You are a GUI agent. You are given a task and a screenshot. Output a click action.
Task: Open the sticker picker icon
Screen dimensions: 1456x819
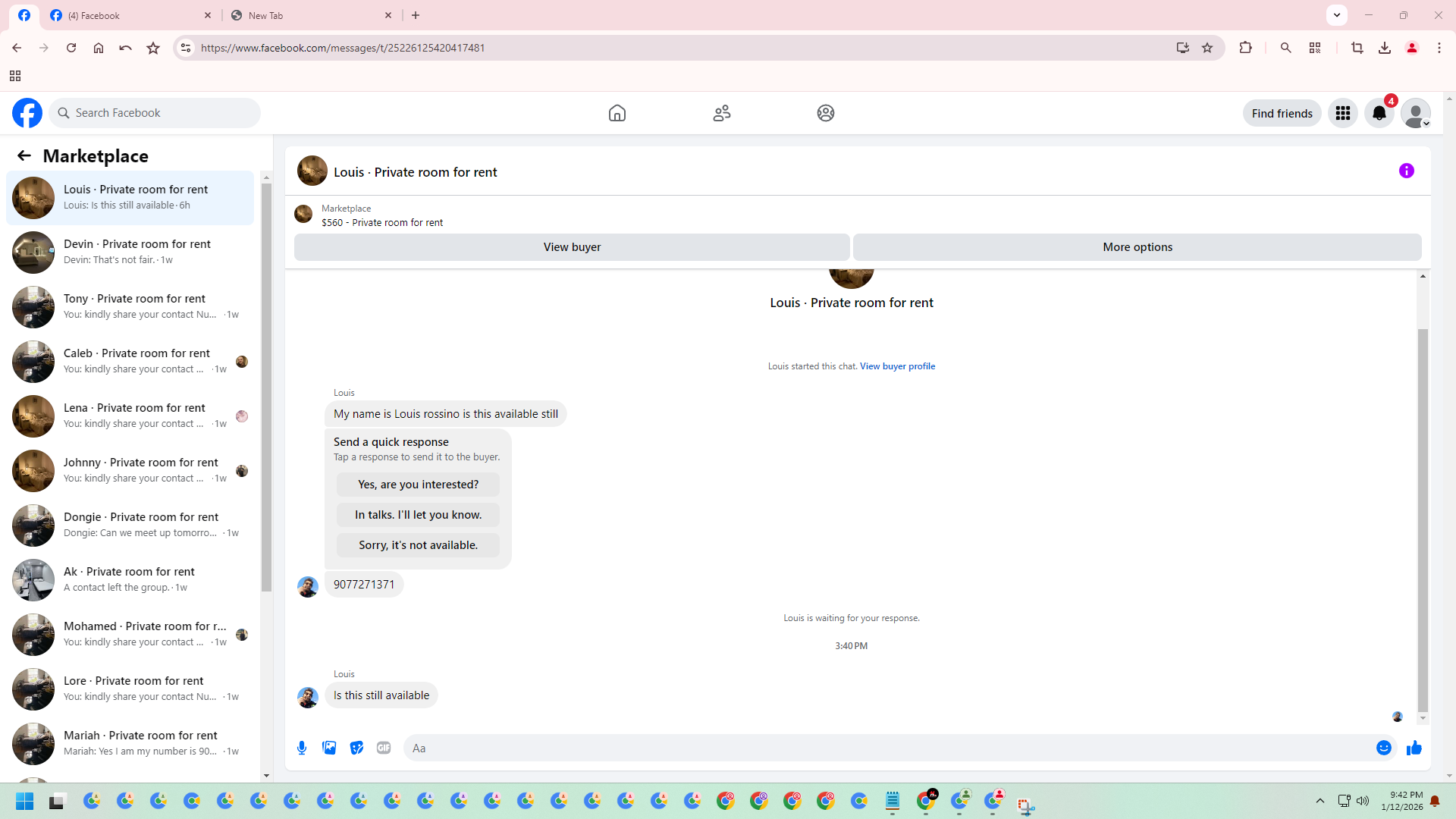(356, 748)
